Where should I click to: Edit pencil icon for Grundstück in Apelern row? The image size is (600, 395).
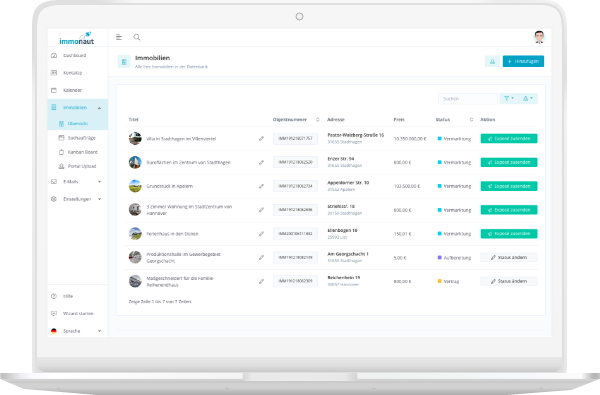[261, 186]
